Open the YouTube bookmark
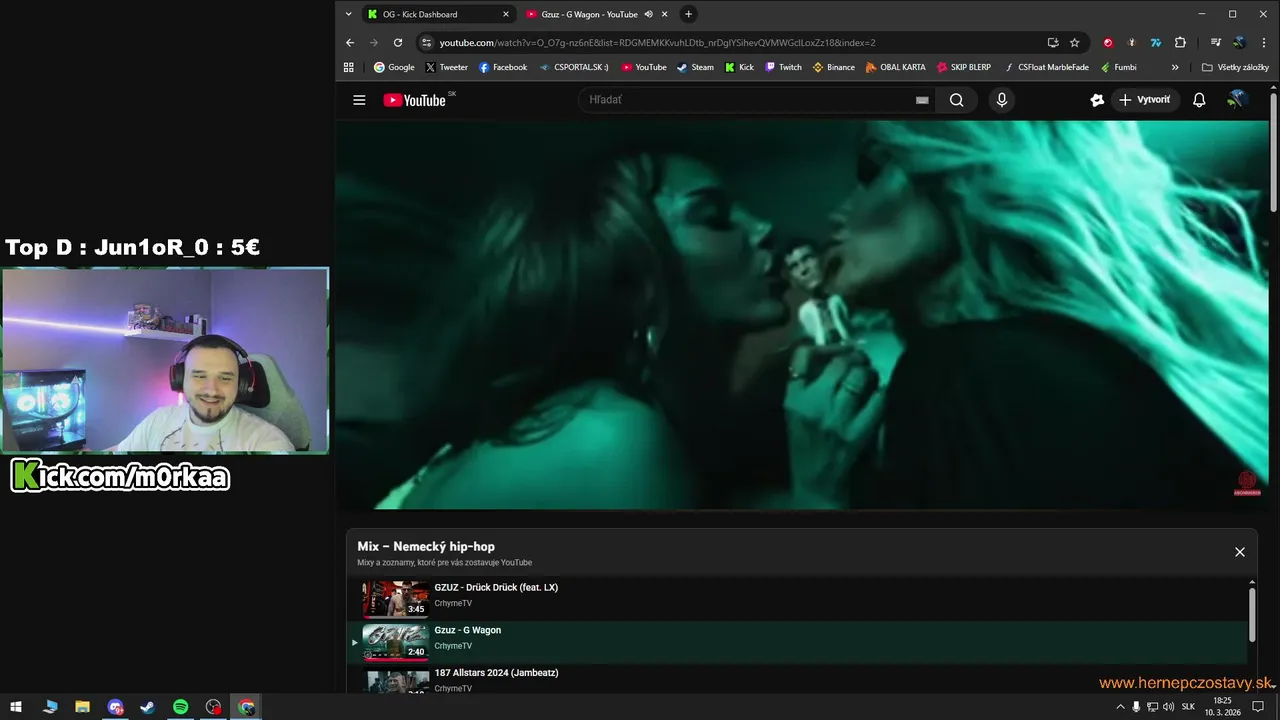 pyautogui.click(x=644, y=67)
